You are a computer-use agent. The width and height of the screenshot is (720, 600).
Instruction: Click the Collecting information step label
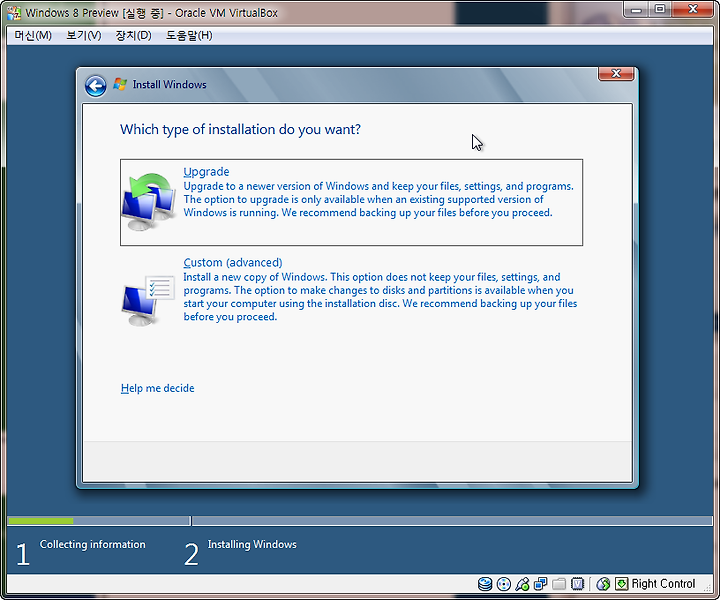(x=92, y=544)
